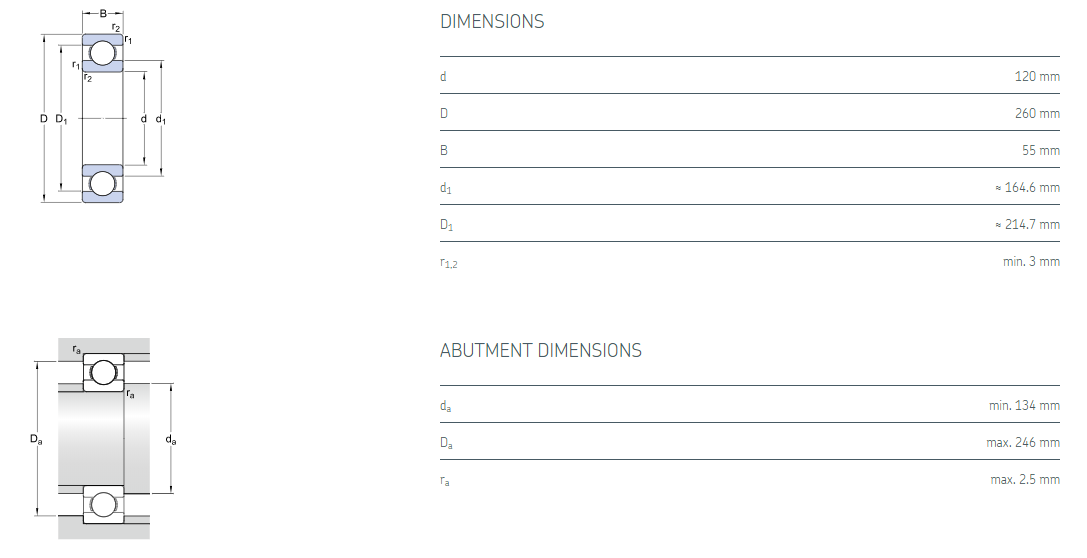Click the Da label on the abutment drawing

click(36, 439)
